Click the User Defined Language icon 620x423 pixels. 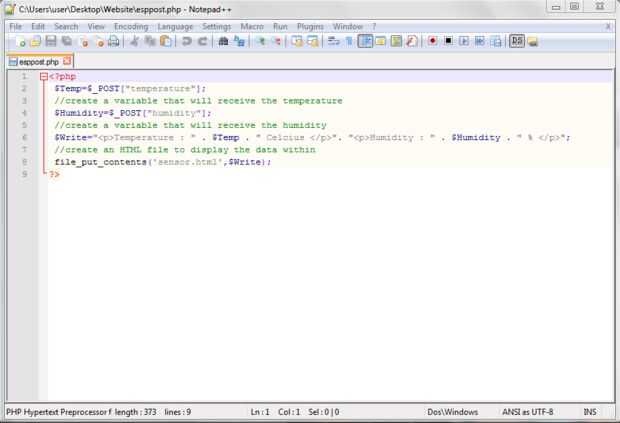381,41
